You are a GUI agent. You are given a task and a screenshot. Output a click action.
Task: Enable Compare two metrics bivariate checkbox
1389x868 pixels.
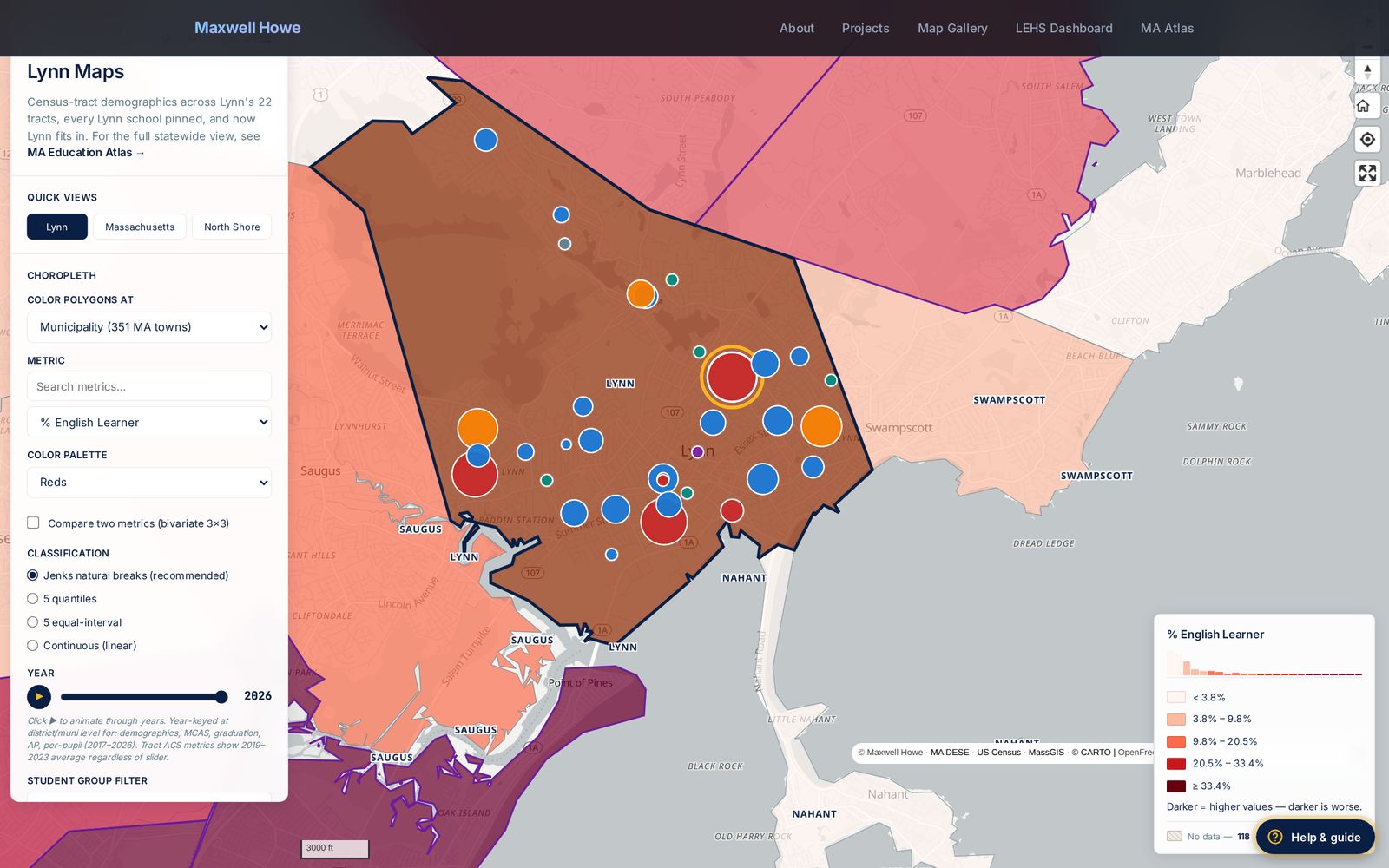tap(33, 523)
